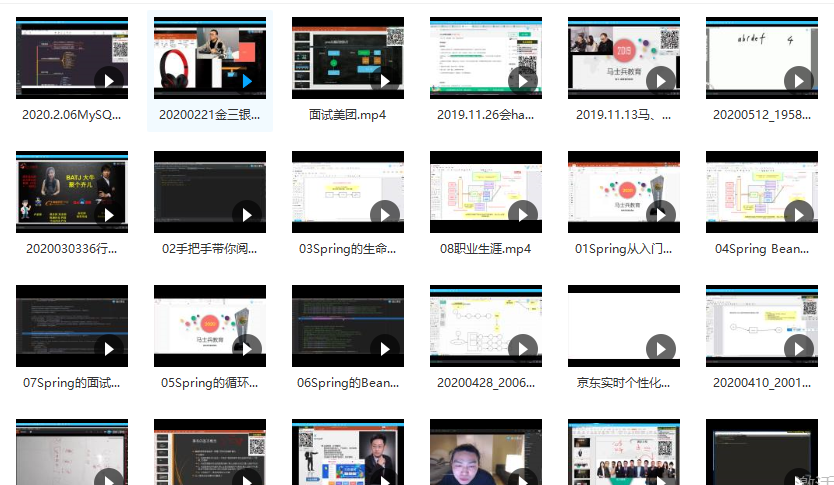Viewport: 834px width, 485px height.
Task: Play 08职业生涯.mp4 using its play icon
Action: pyautogui.click(x=523, y=215)
